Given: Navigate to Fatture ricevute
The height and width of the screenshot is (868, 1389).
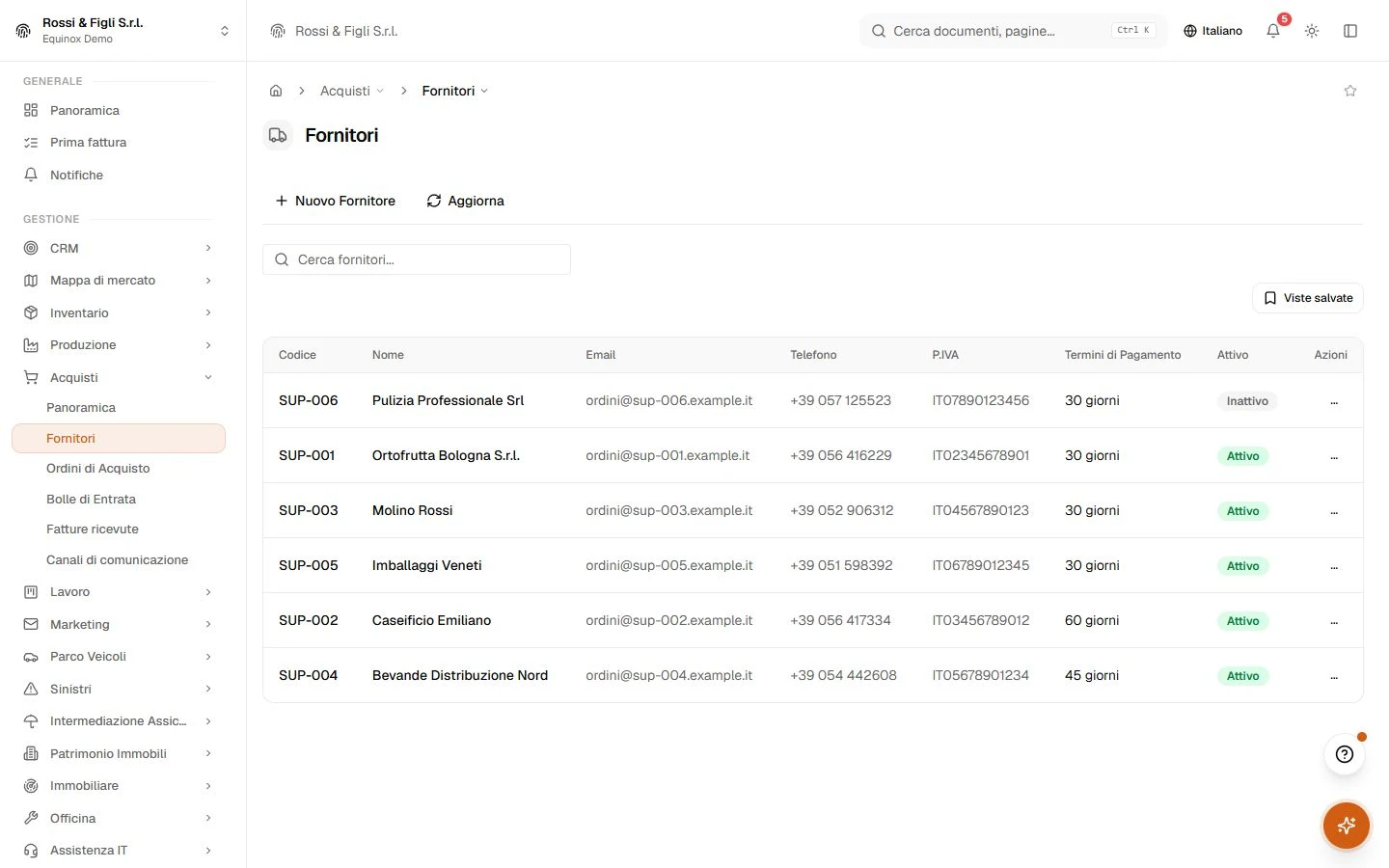Looking at the screenshot, I should tap(93, 529).
